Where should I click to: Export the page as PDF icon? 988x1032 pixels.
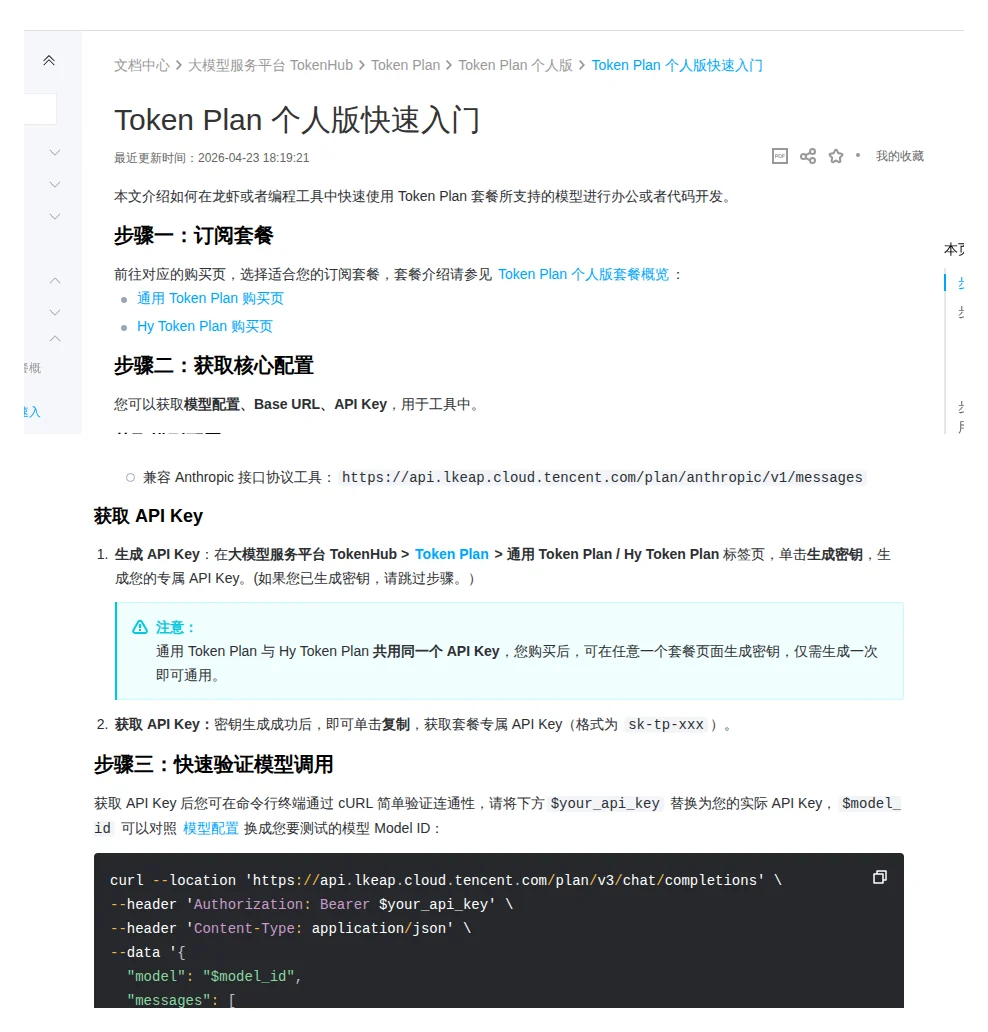(779, 156)
